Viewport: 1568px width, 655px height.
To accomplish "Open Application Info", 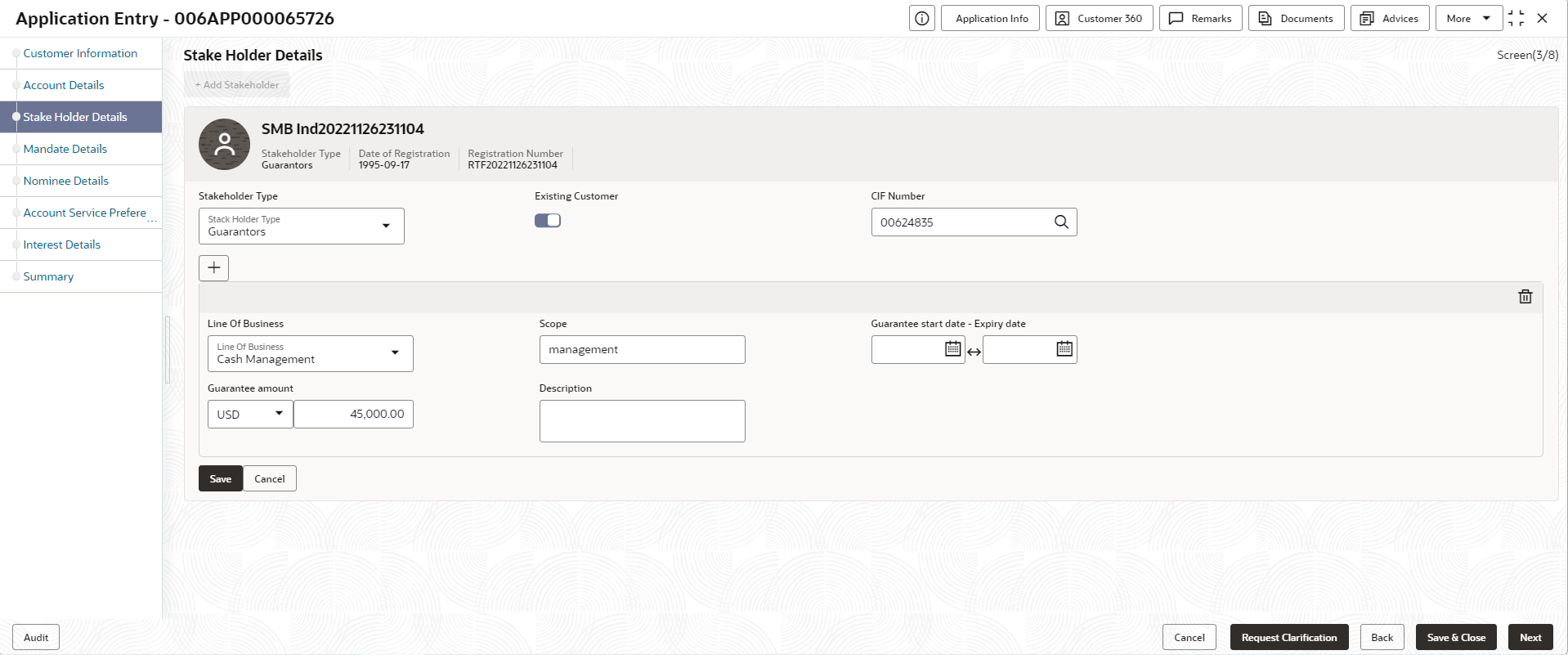I will (x=990, y=18).
